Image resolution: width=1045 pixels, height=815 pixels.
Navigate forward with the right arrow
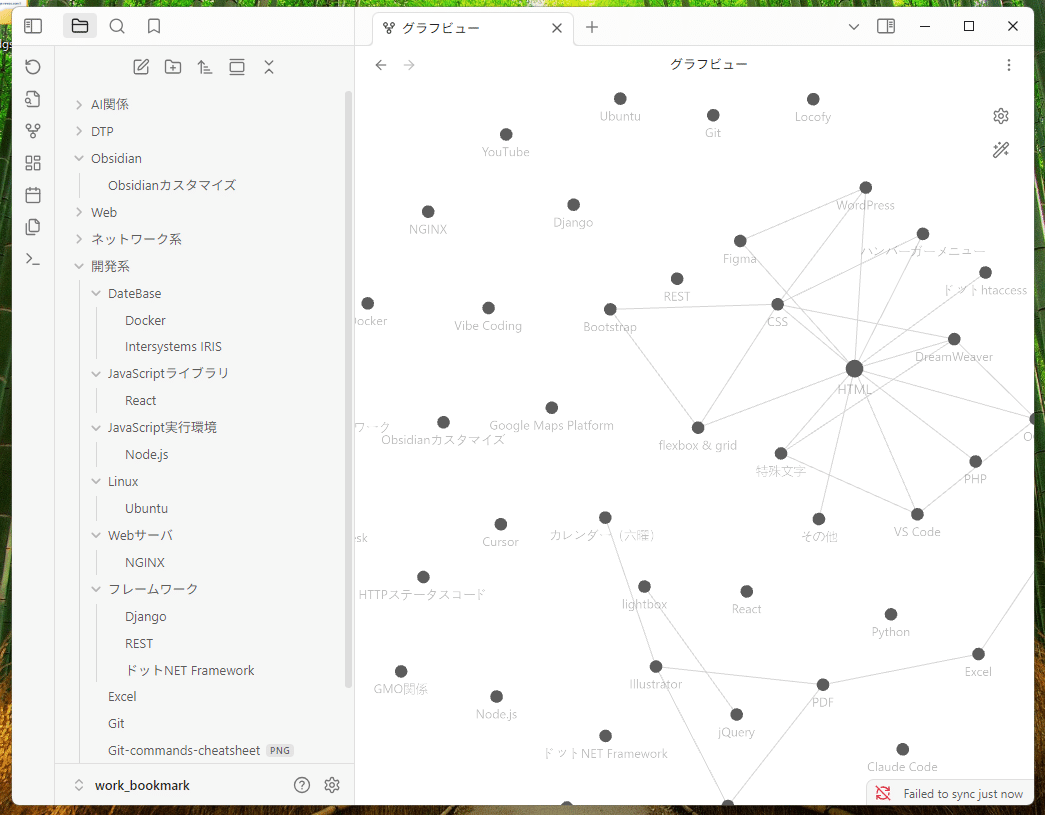pos(409,65)
